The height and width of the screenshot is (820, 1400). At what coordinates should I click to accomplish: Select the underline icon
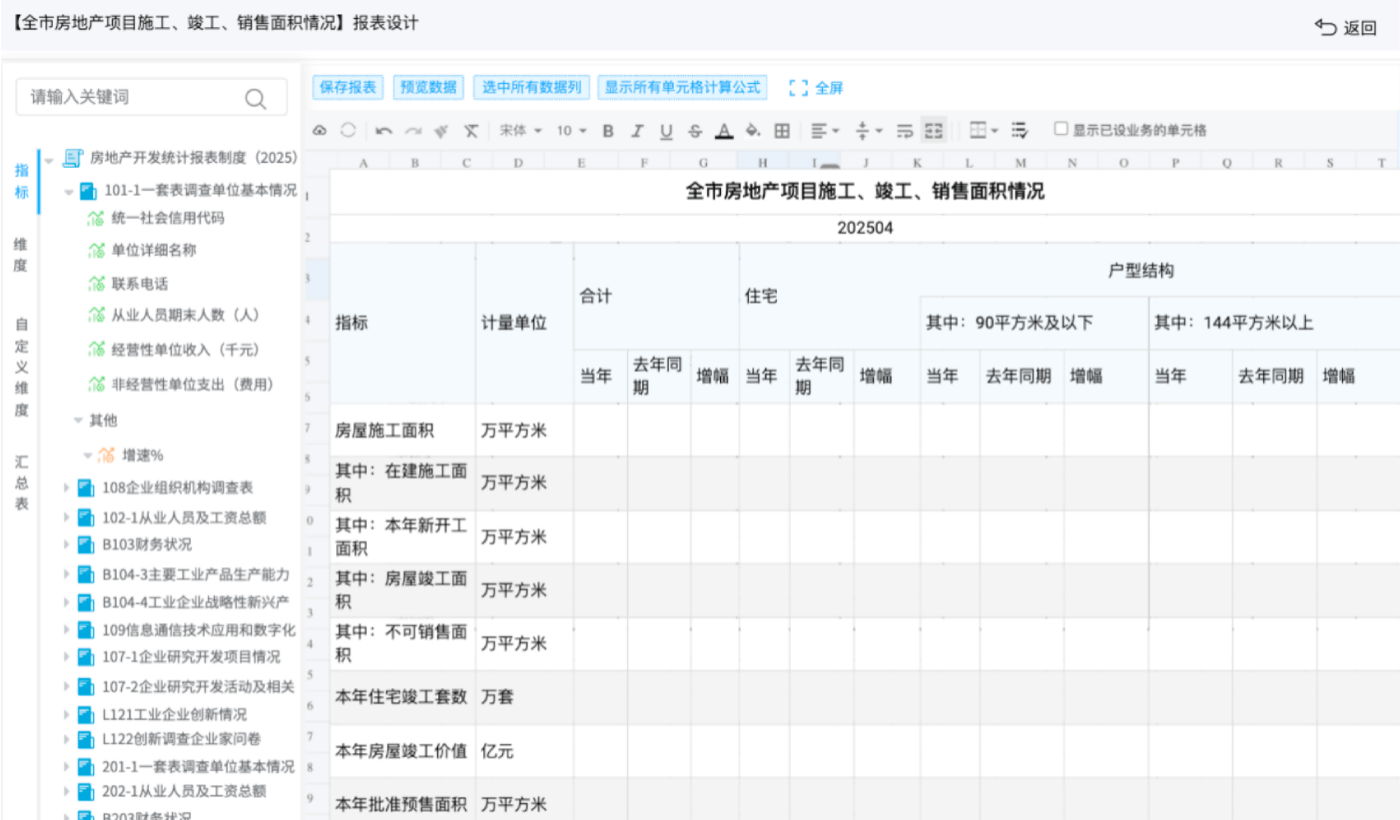coord(666,130)
